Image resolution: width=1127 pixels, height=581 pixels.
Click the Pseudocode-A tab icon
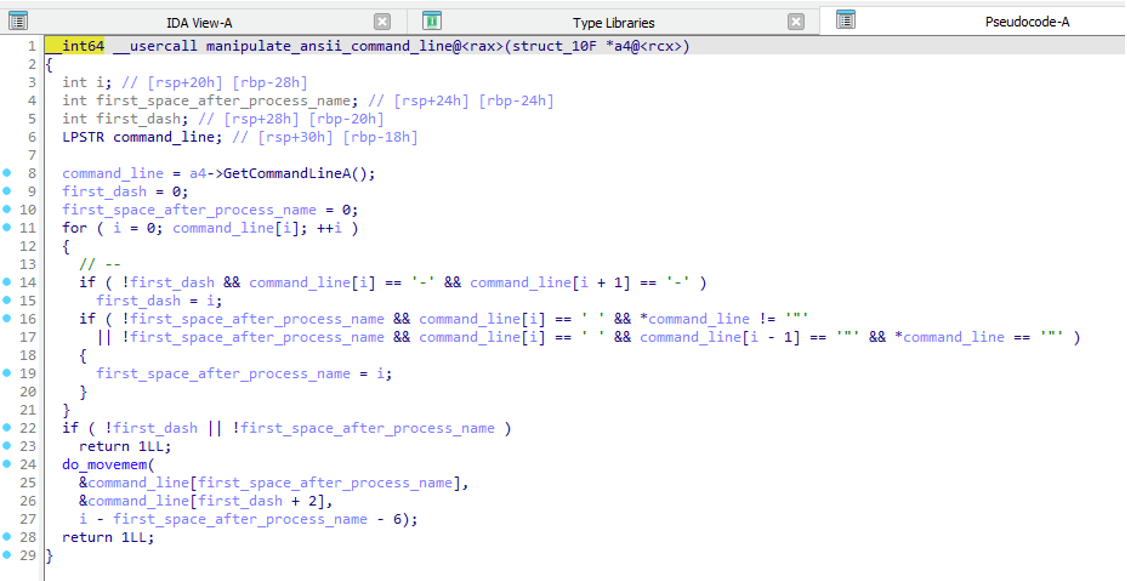pyautogui.click(x=846, y=20)
